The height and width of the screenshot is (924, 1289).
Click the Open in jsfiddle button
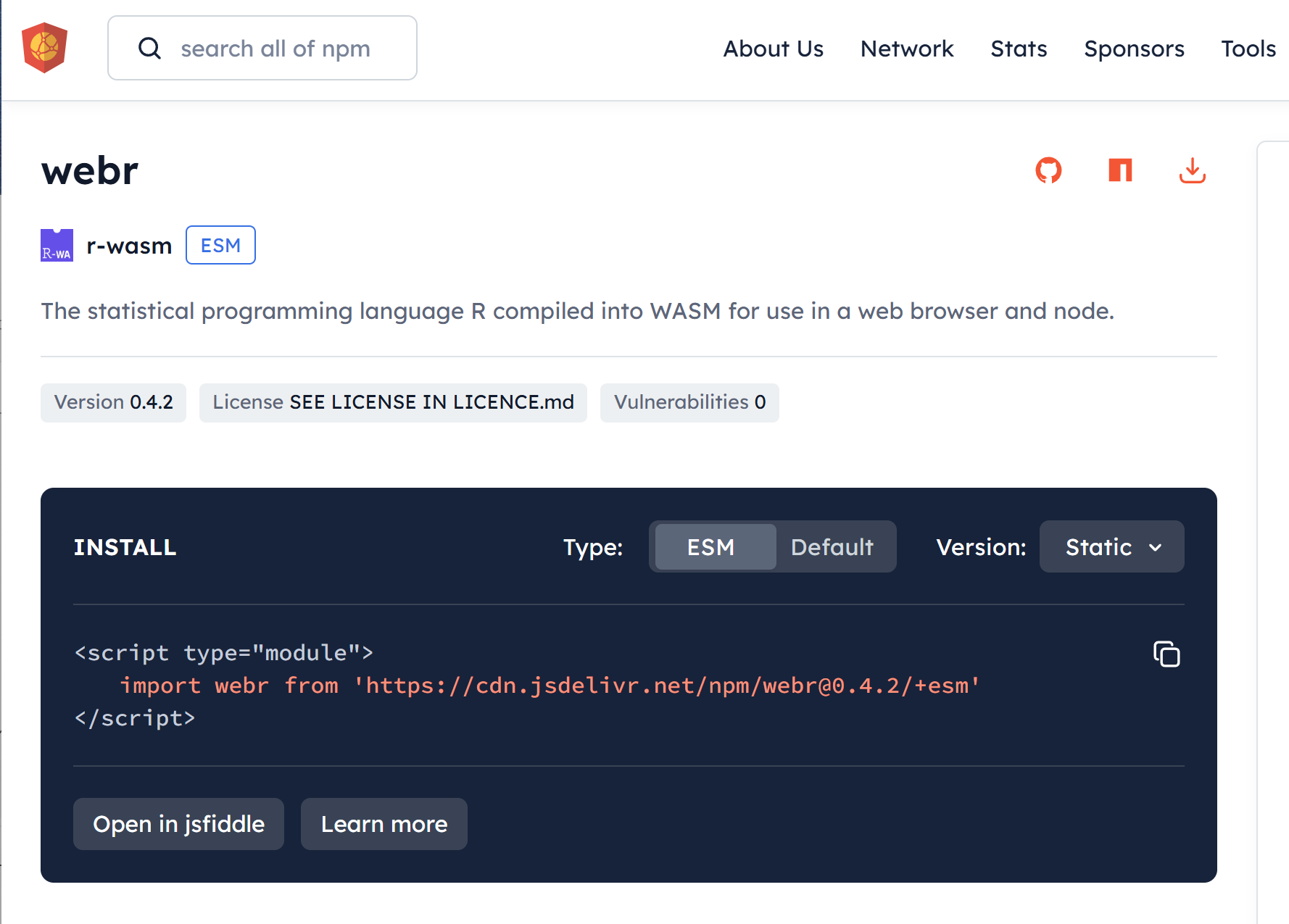point(178,824)
